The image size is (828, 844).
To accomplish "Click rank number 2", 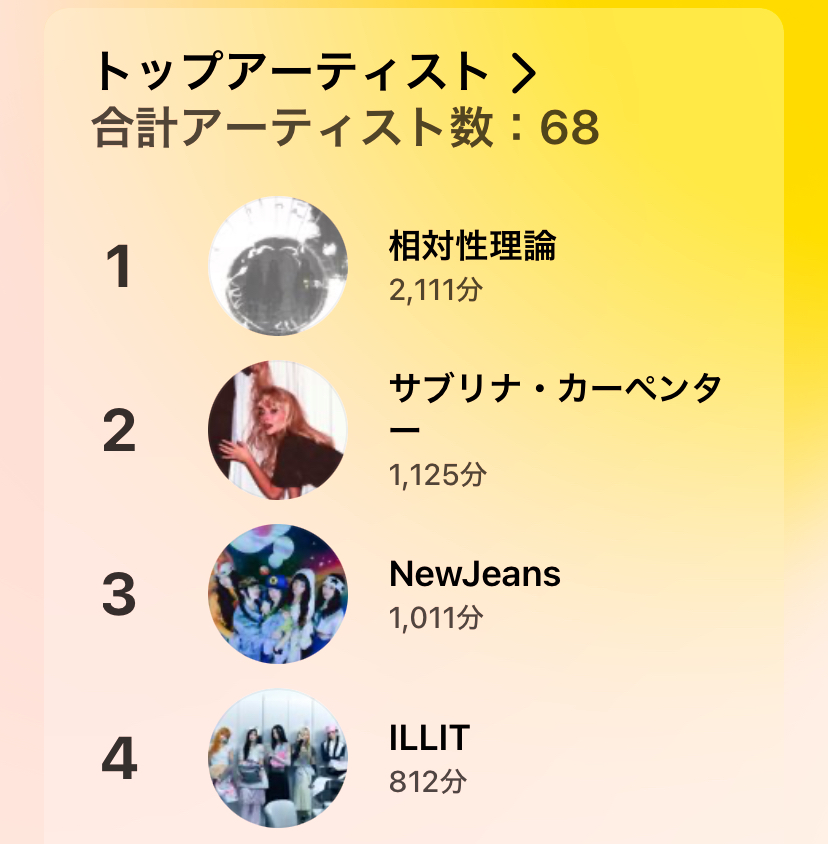I will [x=119, y=431].
